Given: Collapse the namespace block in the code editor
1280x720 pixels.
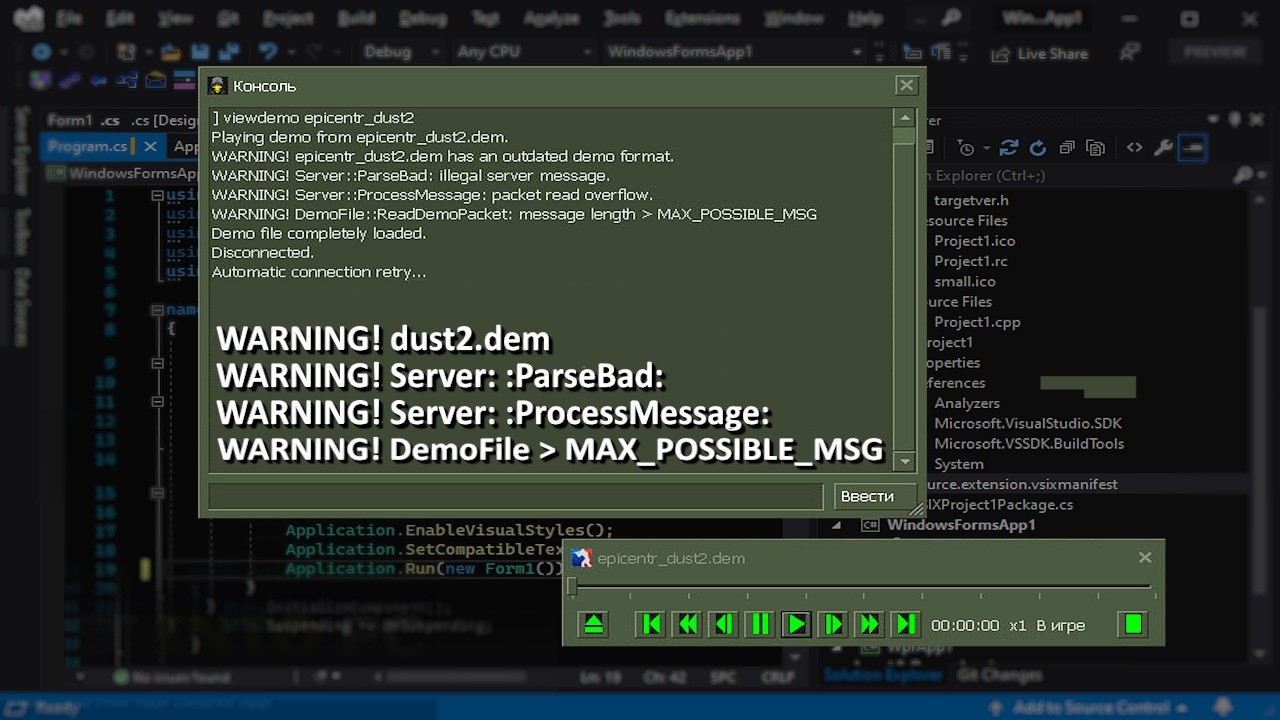Looking at the screenshot, I should click(x=157, y=310).
